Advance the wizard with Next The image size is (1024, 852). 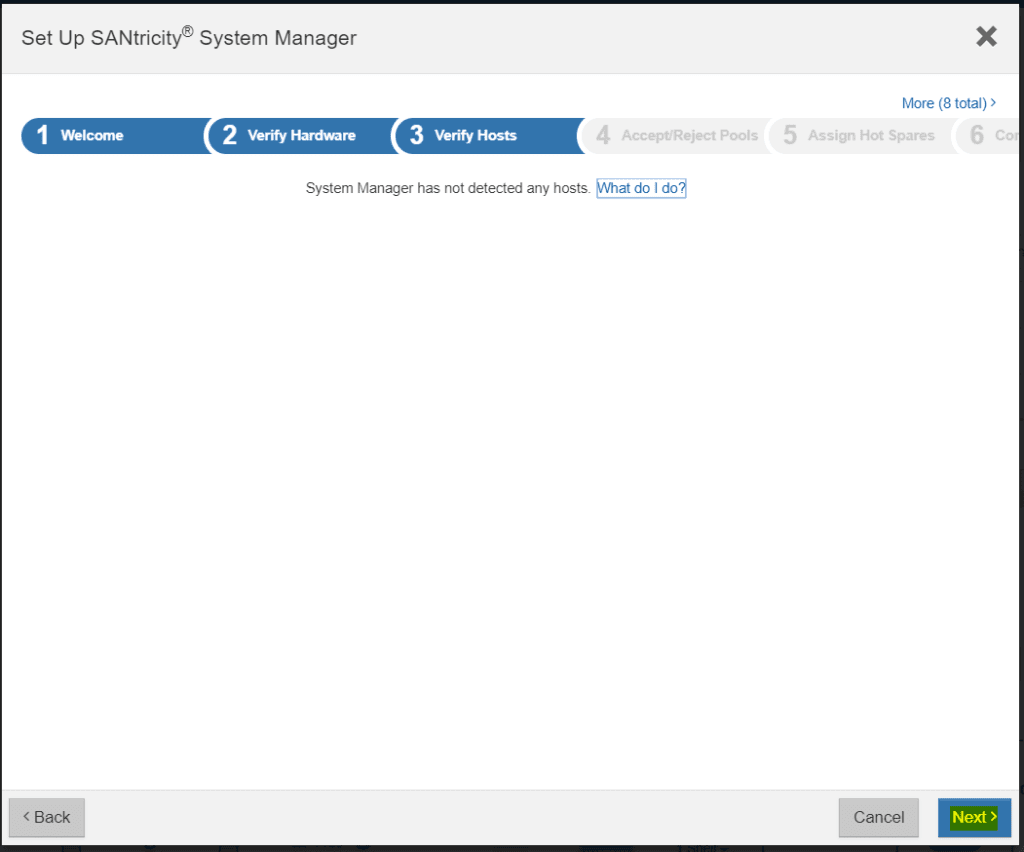coord(973,817)
